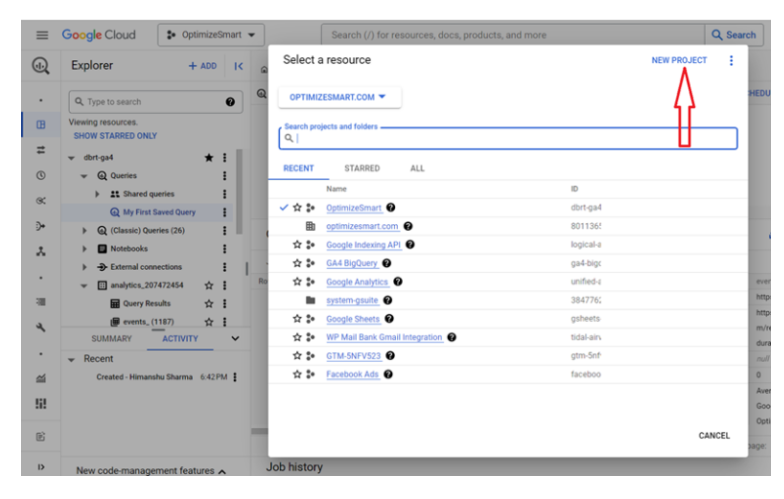Open the Google Indexing API project
This screenshot has width=784, height=499.
tap(364, 244)
